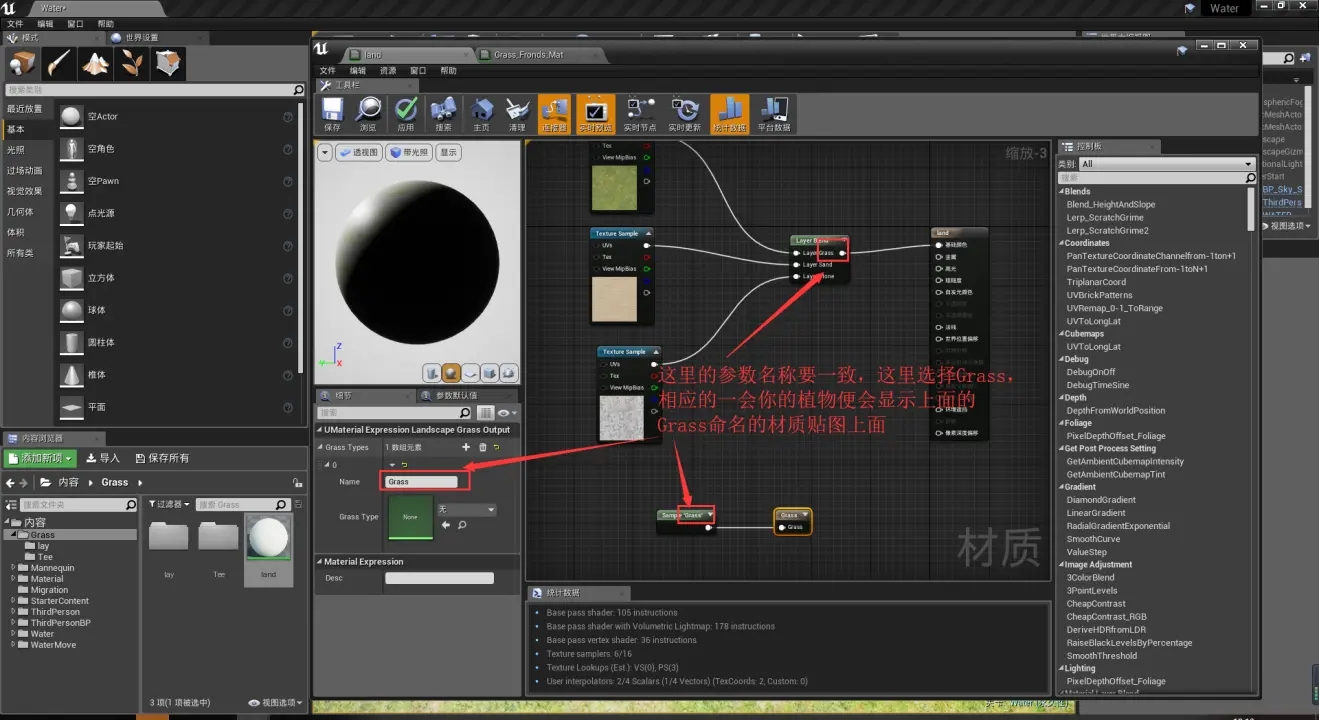Select the geometry editing mode icon
This screenshot has width=1319, height=720.
pyautogui.click(x=169, y=63)
